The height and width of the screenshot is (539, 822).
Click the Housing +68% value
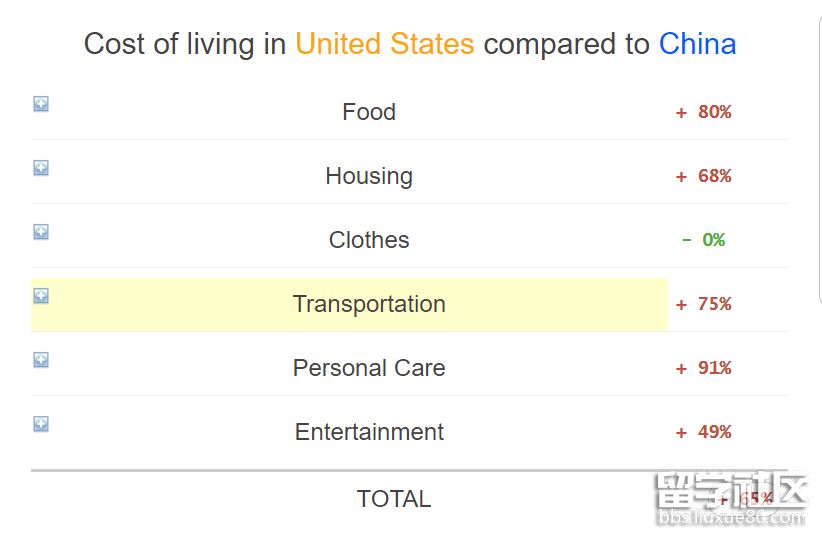tap(704, 176)
